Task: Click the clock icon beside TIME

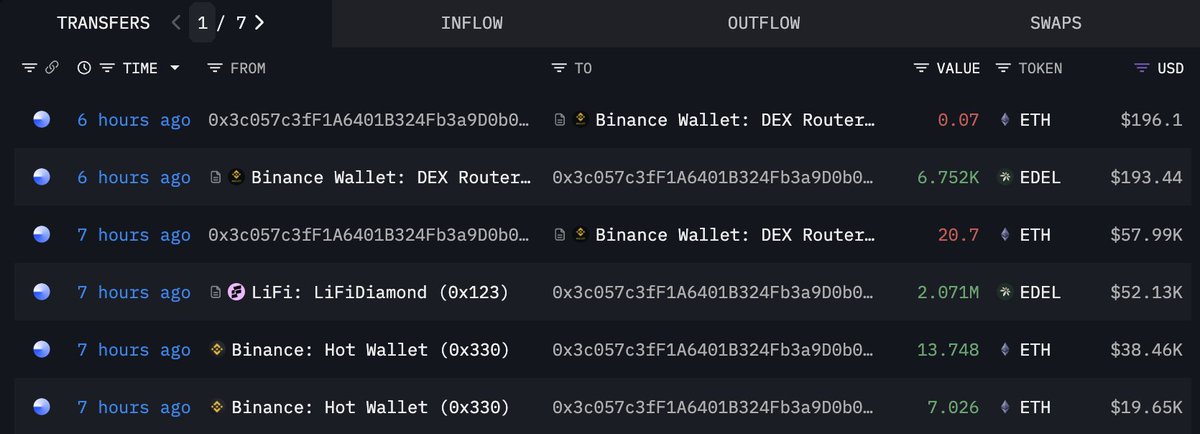Action: click(x=84, y=68)
